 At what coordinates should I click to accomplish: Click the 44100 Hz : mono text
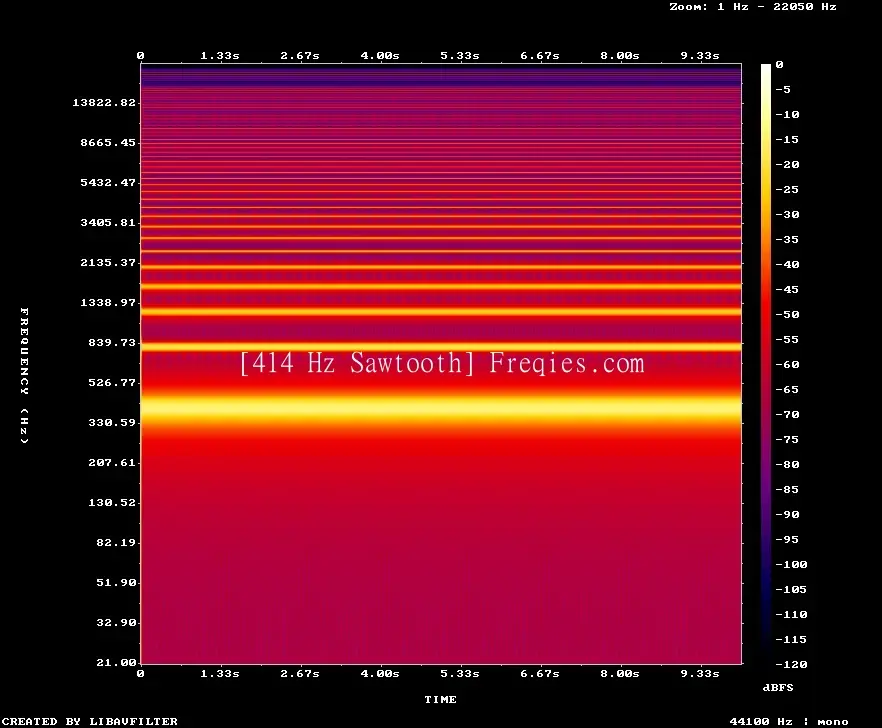789,721
